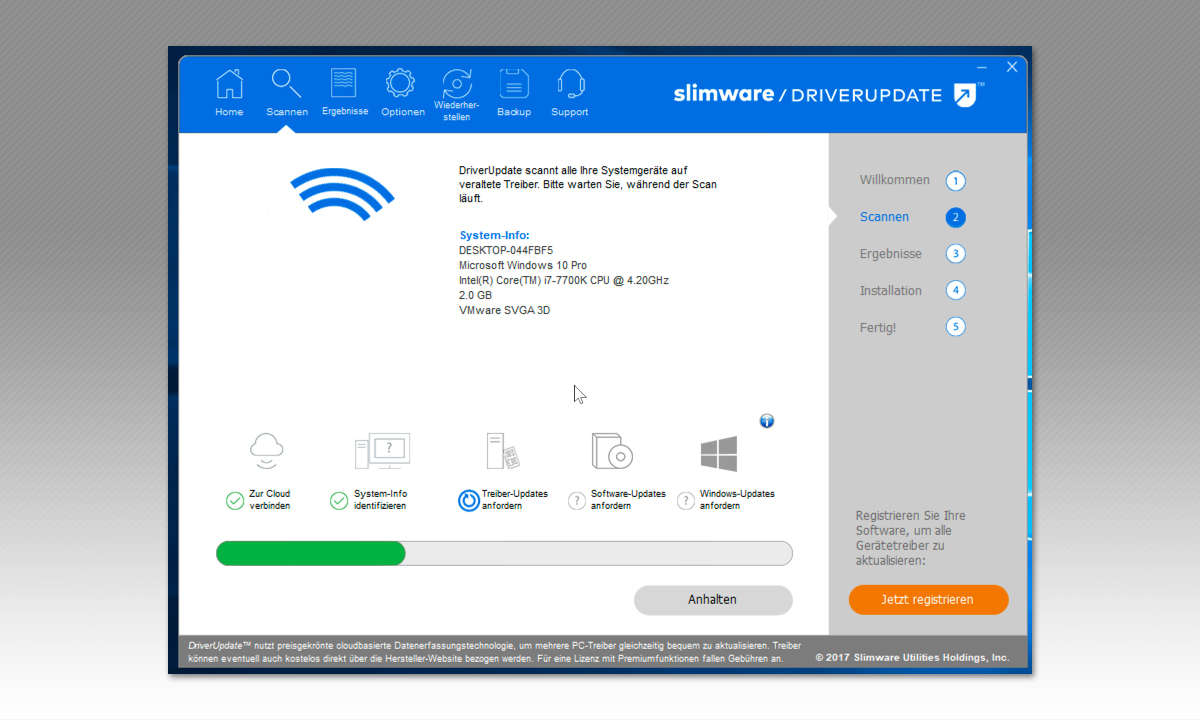Click the Treiber-Updates anfordern label
The height and width of the screenshot is (720, 1200).
click(515, 500)
